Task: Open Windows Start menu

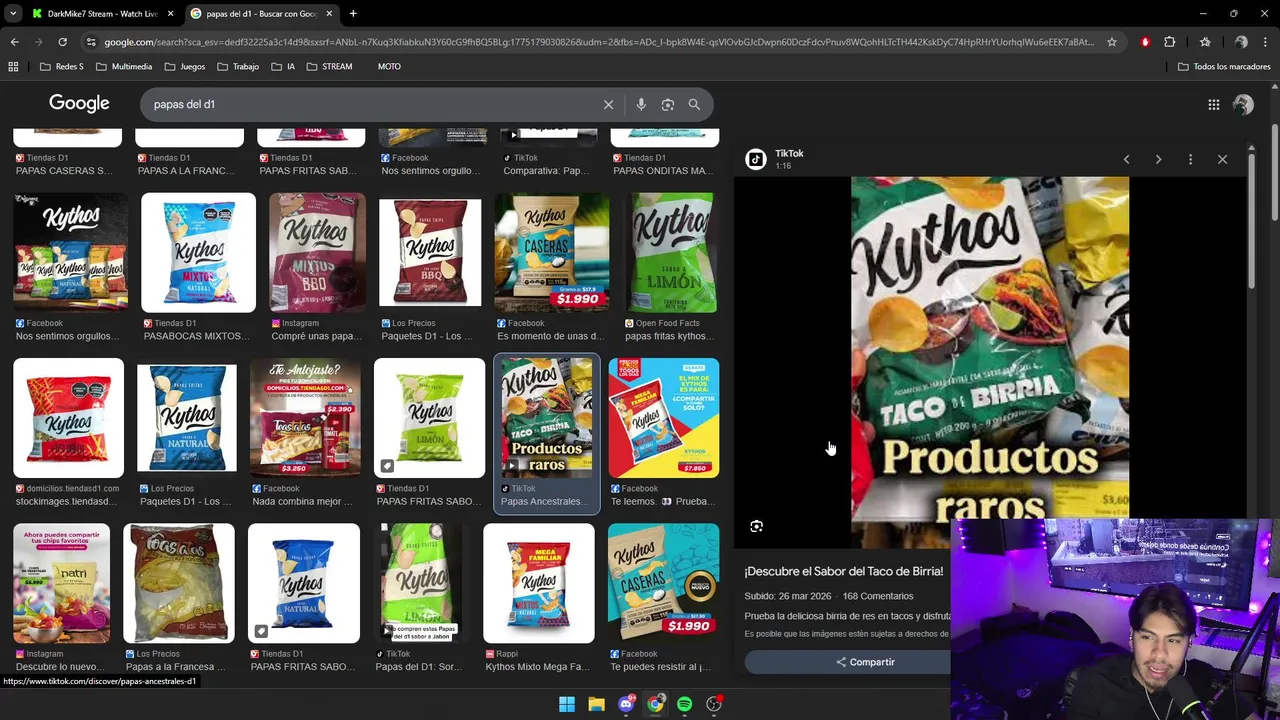Action: click(567, 704)
